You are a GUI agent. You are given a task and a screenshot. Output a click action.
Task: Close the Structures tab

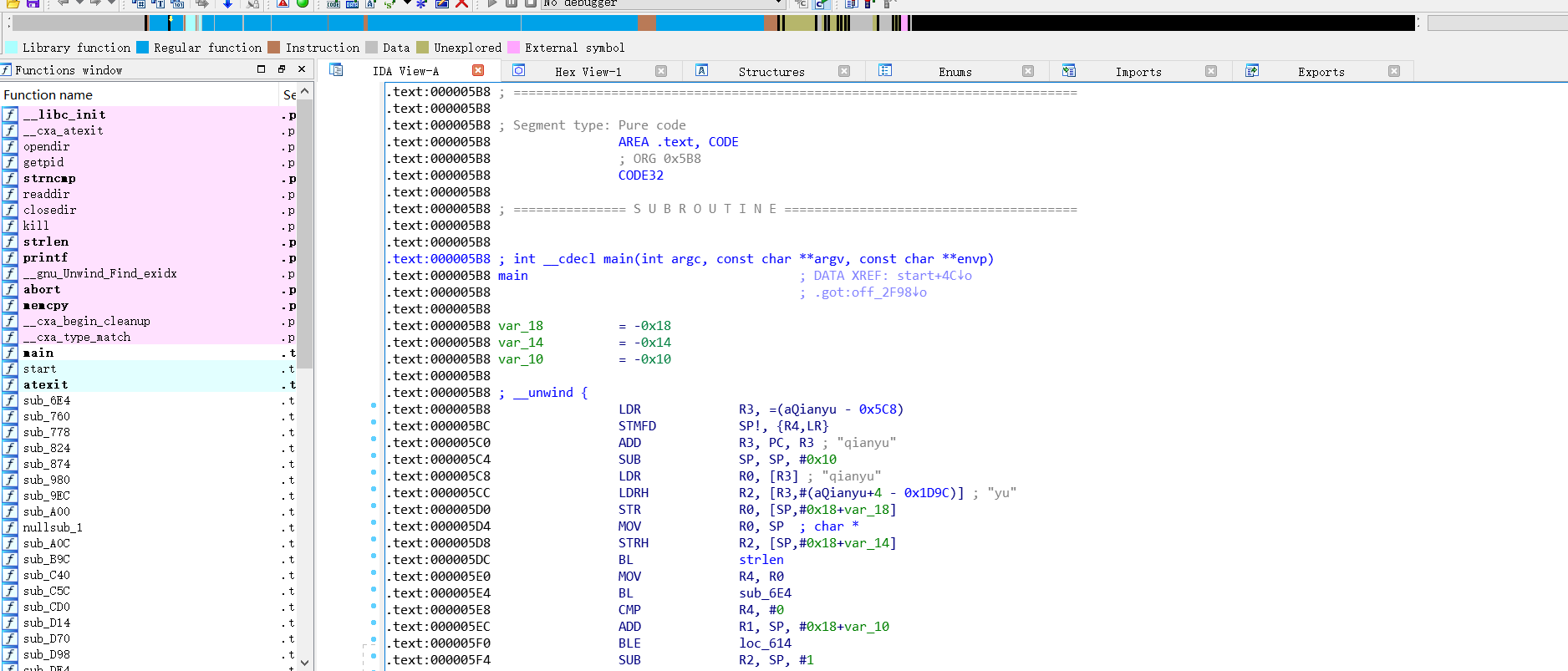[844, 71]
